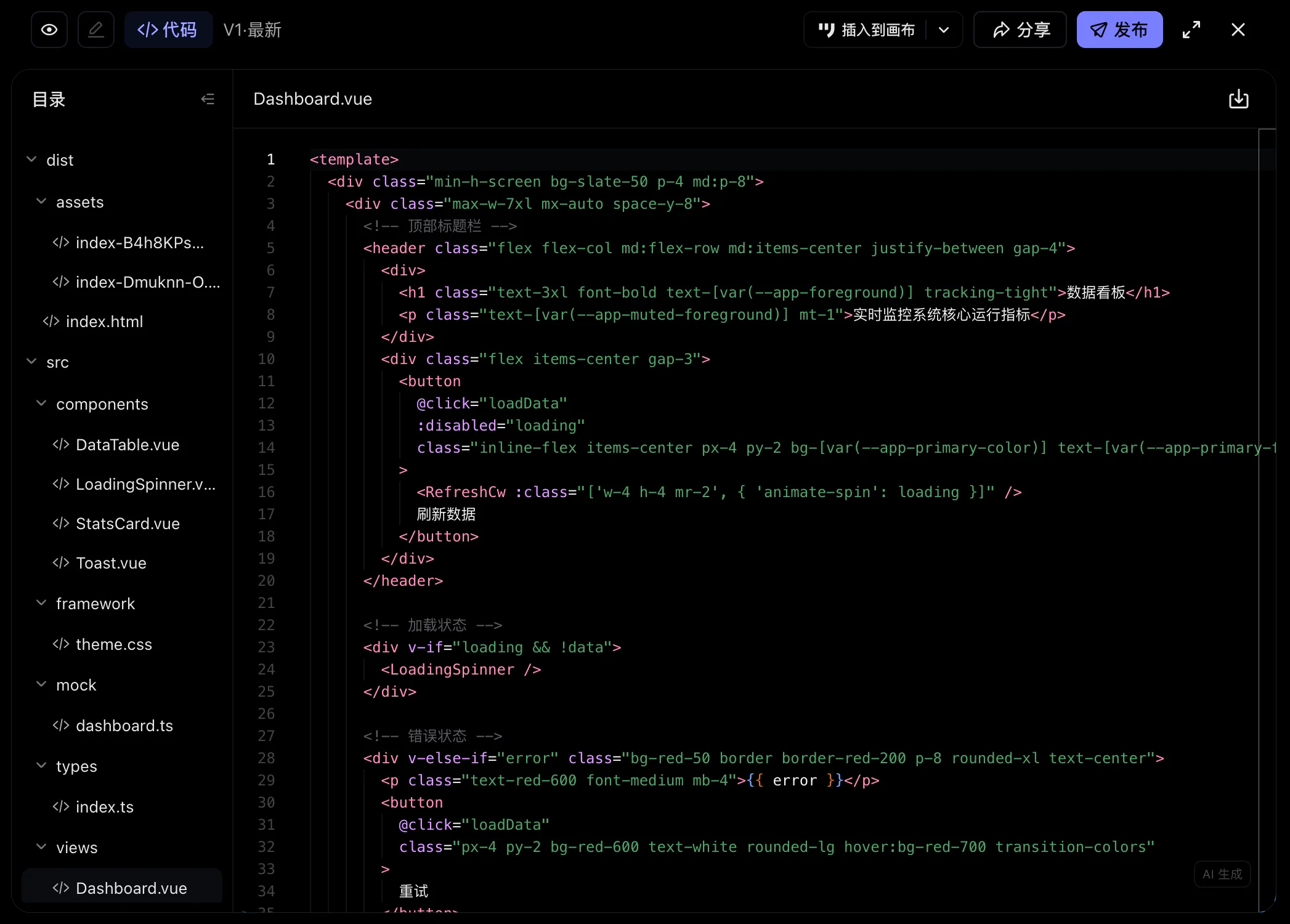The width and height of the screenshot is (1290, 924).
Task: Collapse the components folder
Action: tap(42, 403)
